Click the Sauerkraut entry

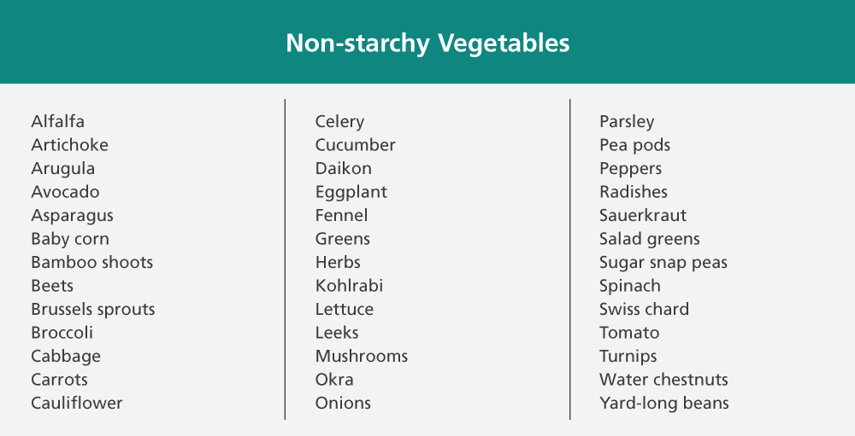coord(643,215)
